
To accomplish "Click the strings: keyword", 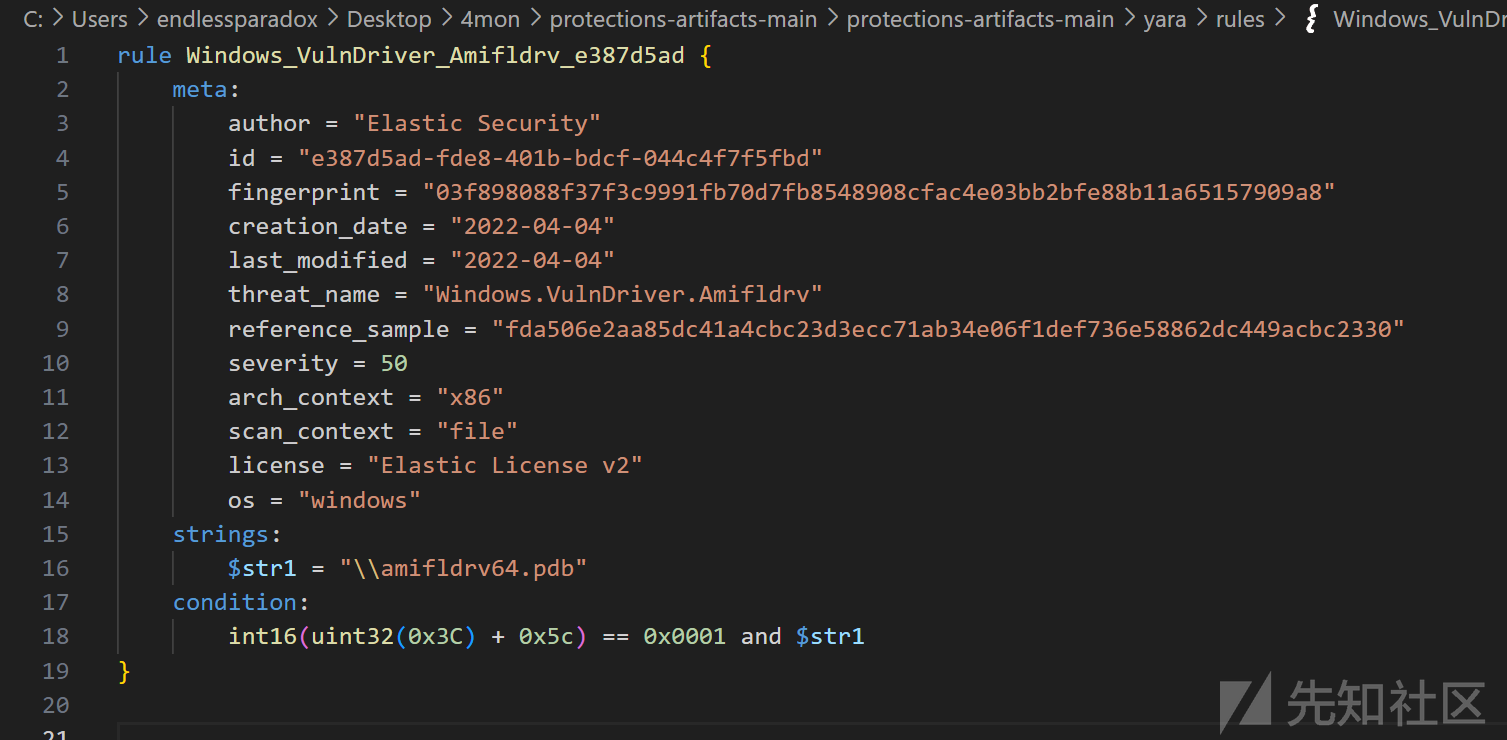I will [227, 534].
